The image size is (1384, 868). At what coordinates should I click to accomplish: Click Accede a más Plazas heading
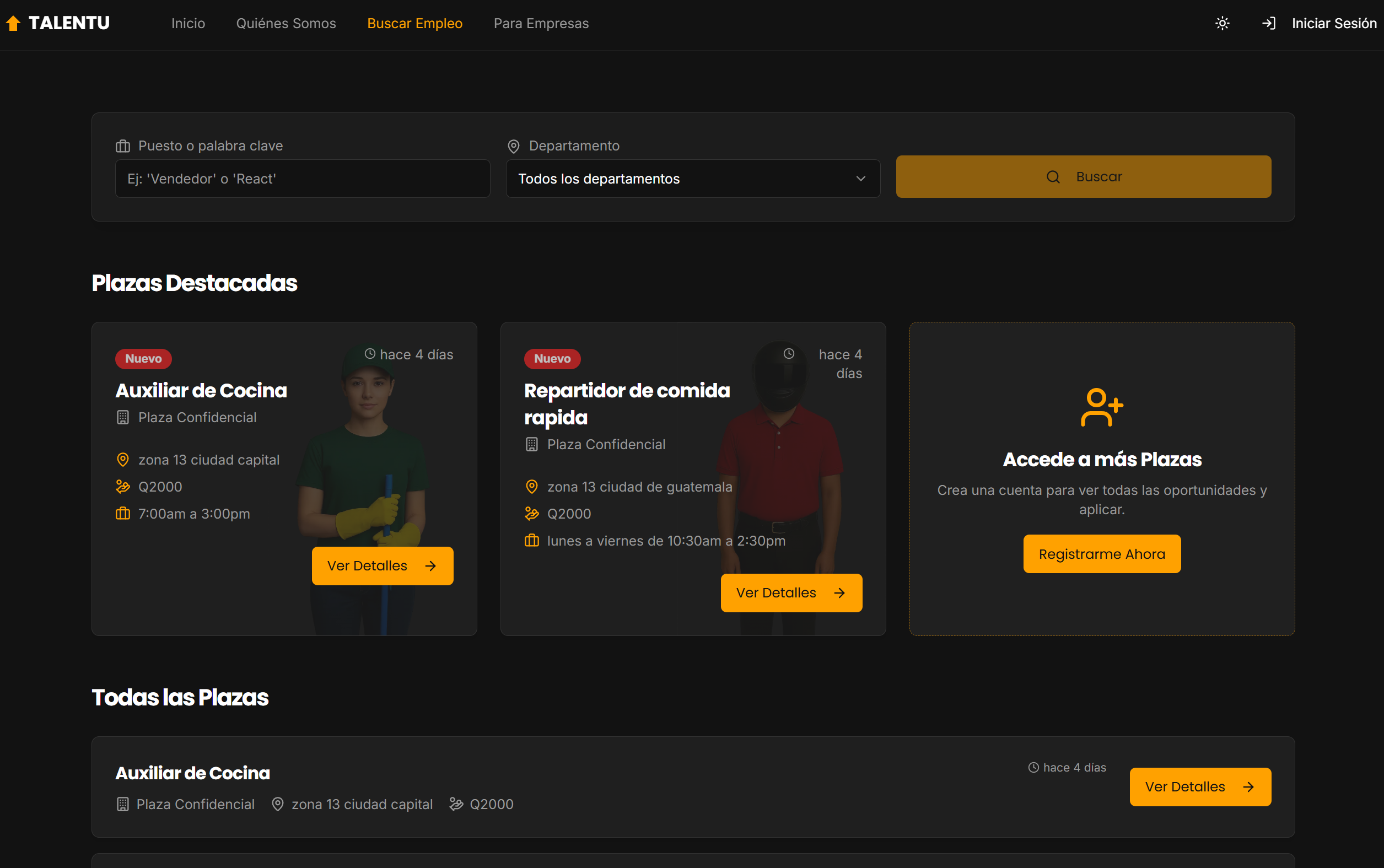[1102, 459]
